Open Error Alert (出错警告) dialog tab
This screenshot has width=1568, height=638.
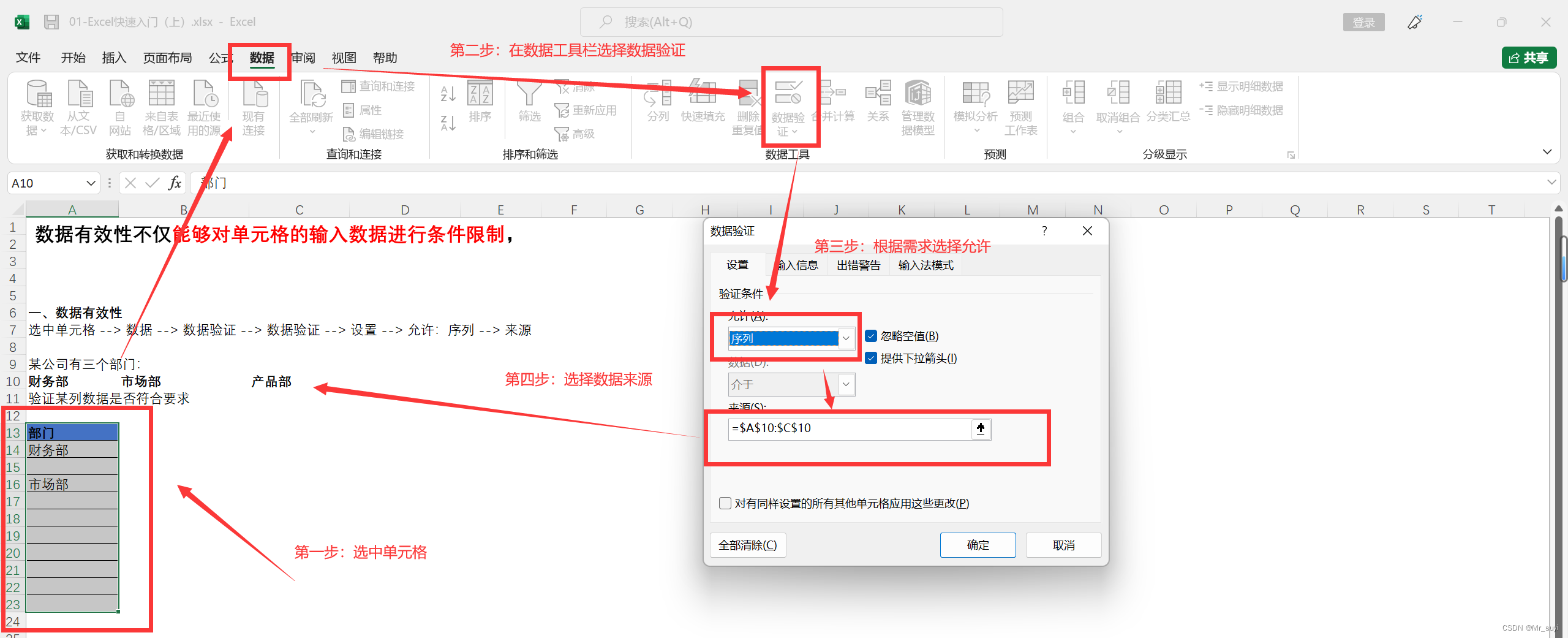858,265
